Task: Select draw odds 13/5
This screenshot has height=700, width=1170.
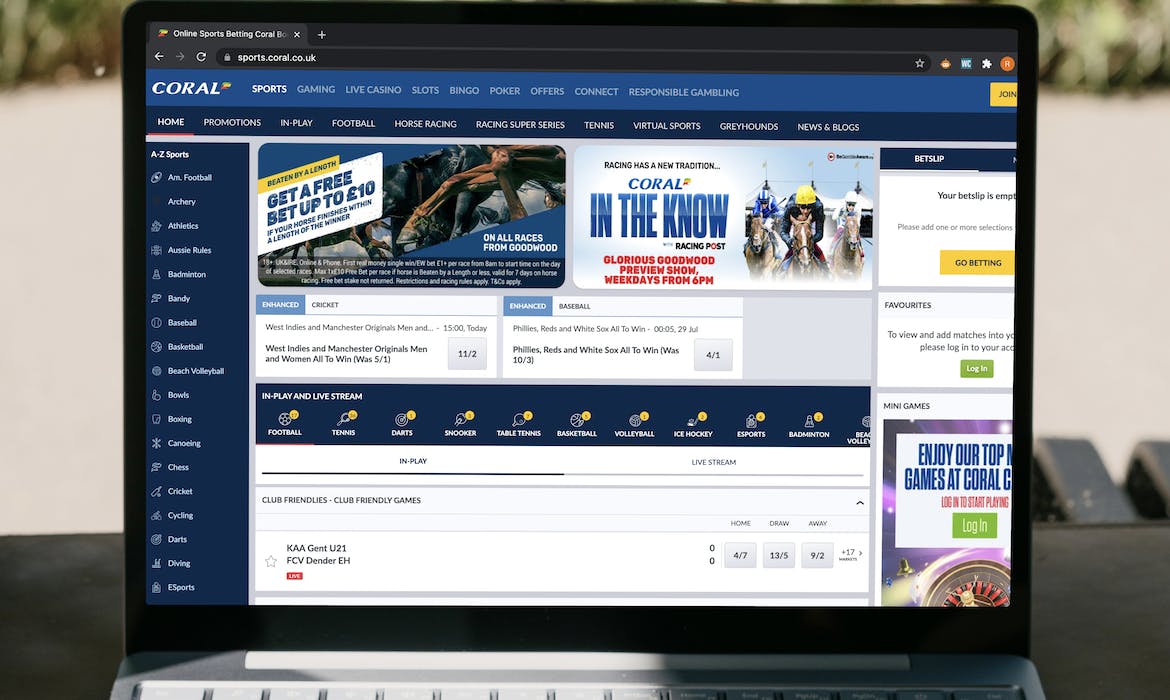Action: click(x=778, y=555)
